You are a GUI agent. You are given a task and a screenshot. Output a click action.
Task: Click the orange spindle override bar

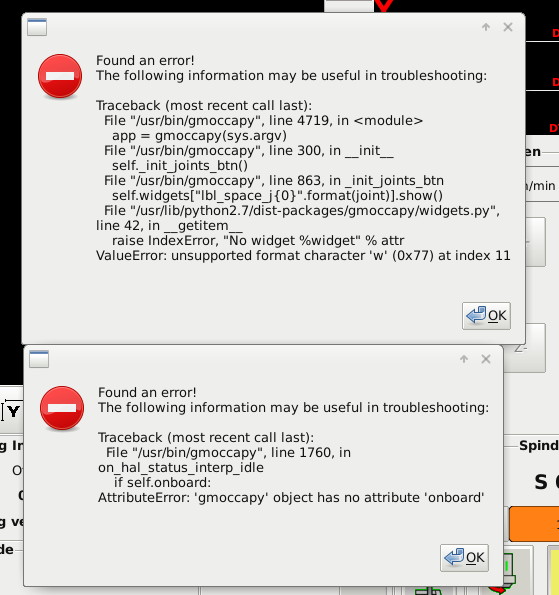click(534, 524)
